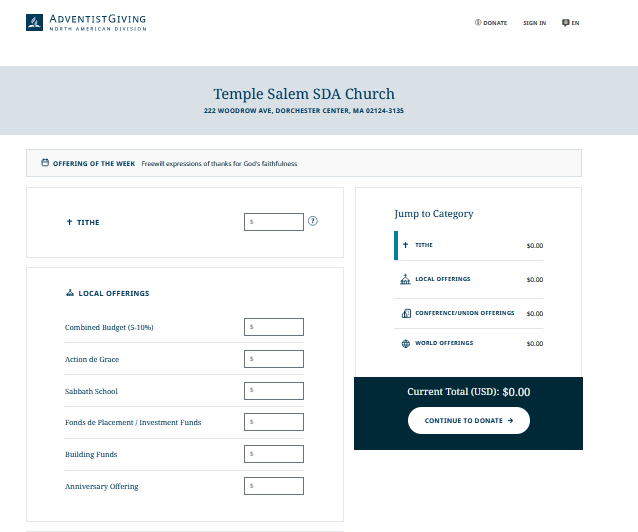
Task: Click the cross icon in Jump to Category
Action: 405,245
